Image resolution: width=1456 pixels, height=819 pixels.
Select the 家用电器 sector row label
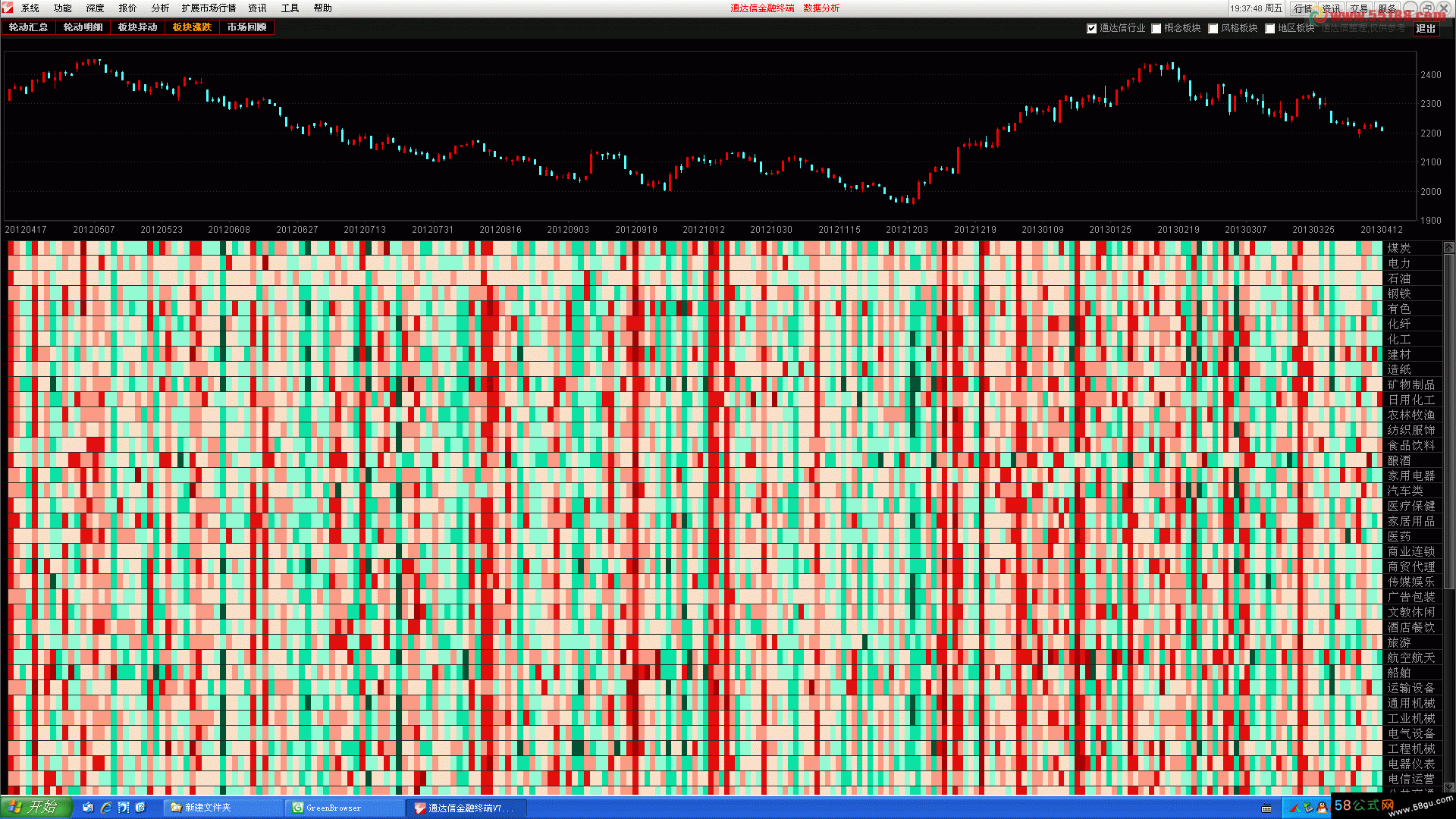(1411, 475)
